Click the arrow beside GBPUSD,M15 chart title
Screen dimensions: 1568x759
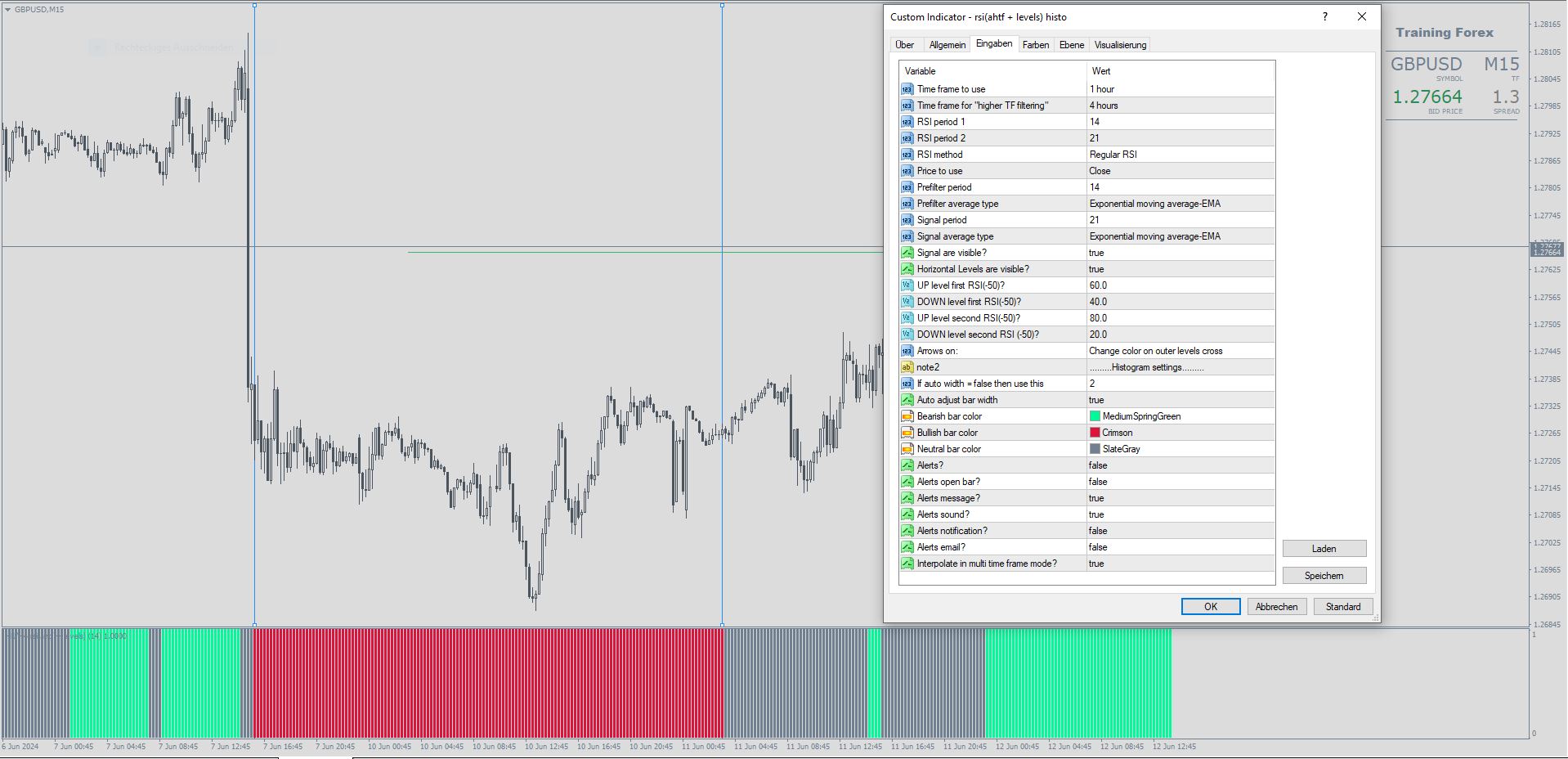click(7, 10)
